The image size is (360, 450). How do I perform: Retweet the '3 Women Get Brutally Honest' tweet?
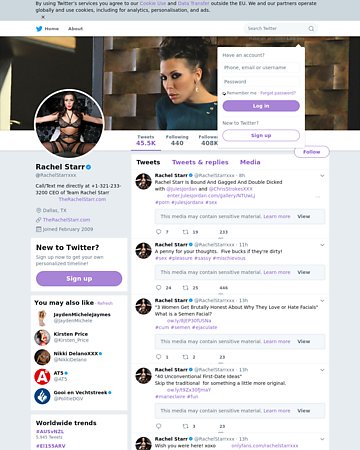click(186, 357)
